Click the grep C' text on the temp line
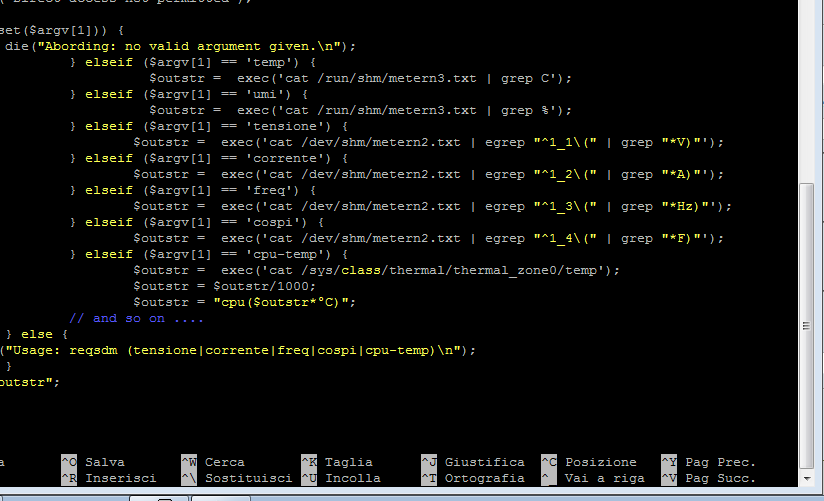824x501 pixels. point(529,78)
